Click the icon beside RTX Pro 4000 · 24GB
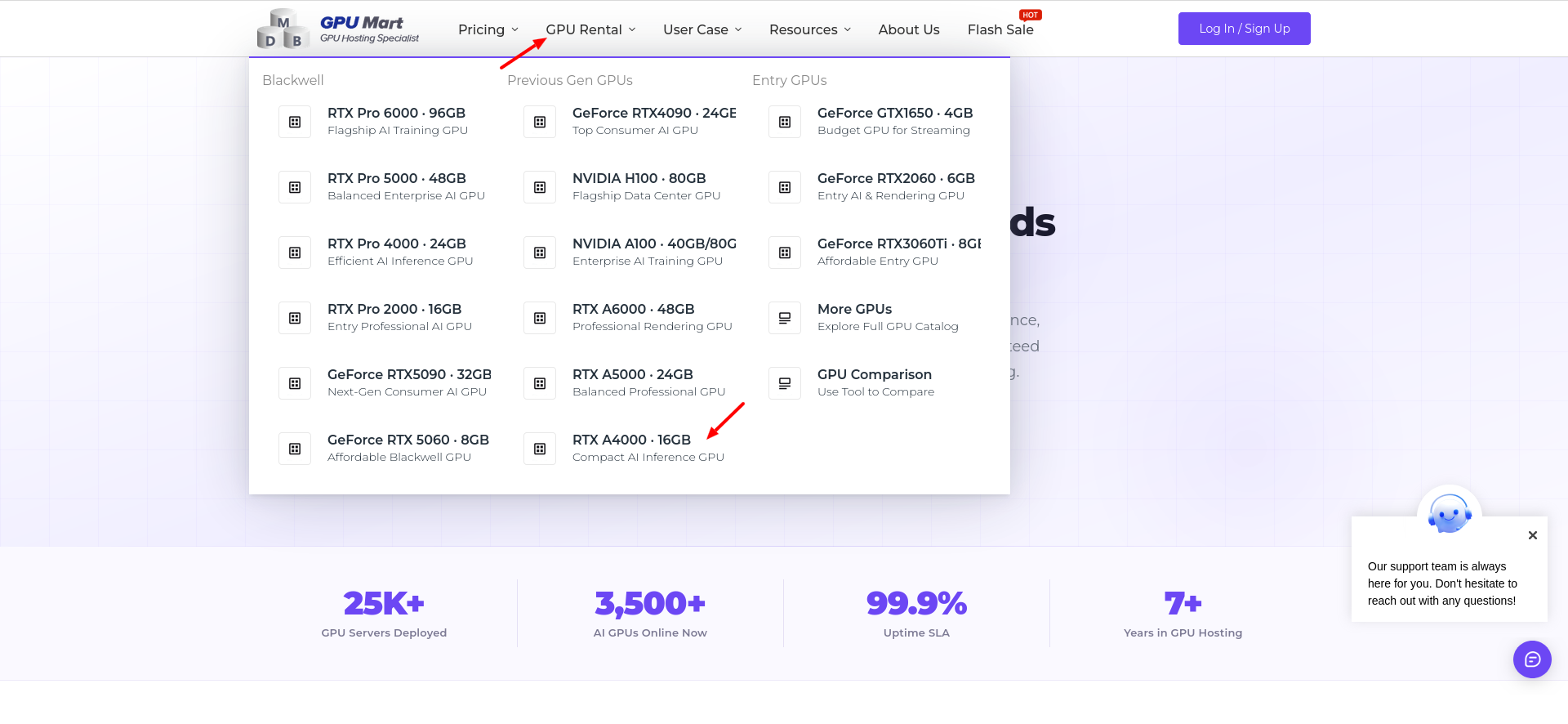 tap(295, 253)
